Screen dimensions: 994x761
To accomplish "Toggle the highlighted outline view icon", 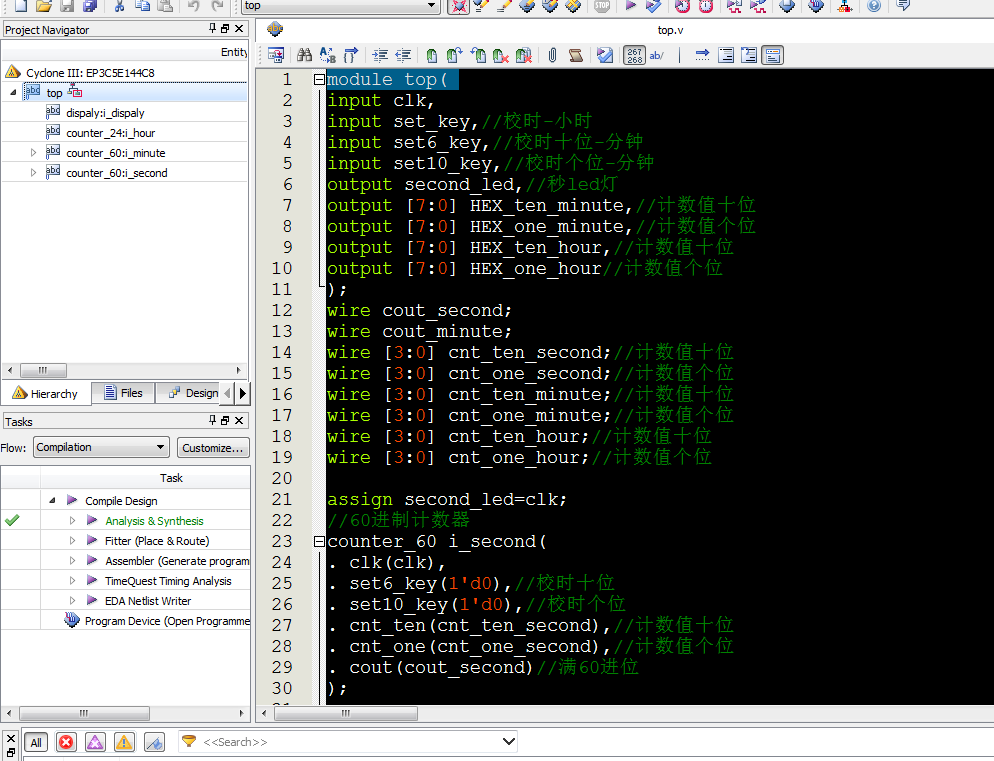I will [773, 55].
